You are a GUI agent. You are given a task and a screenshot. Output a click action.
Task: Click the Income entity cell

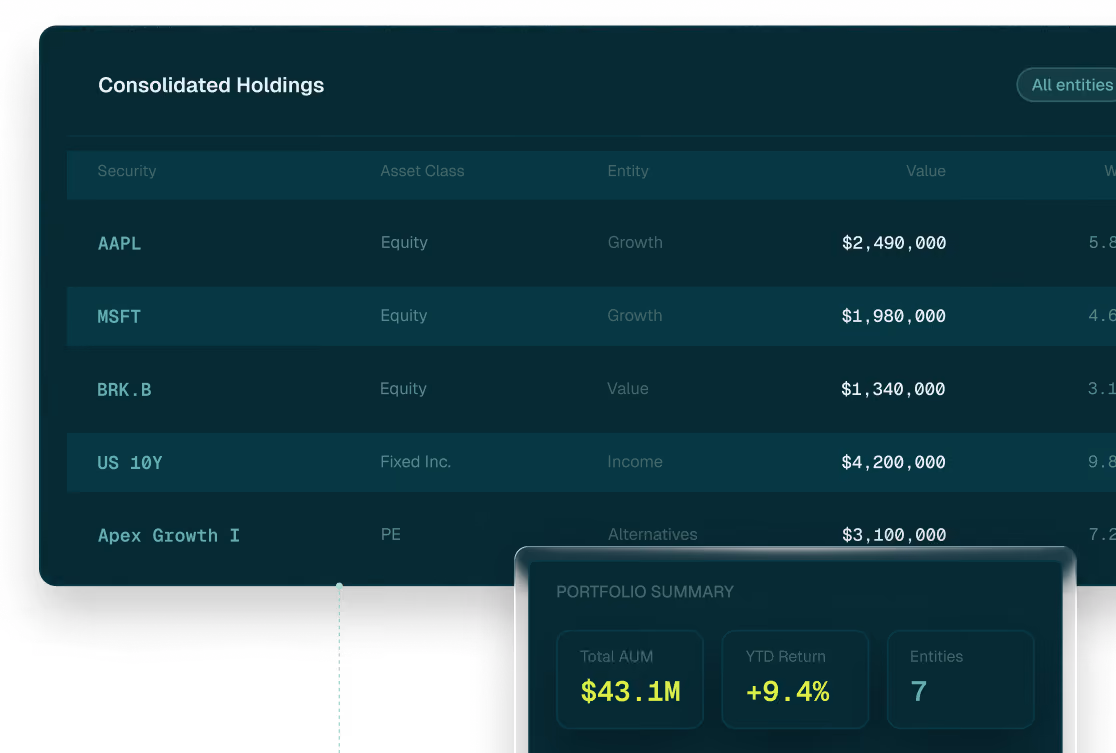click(635, 462)
